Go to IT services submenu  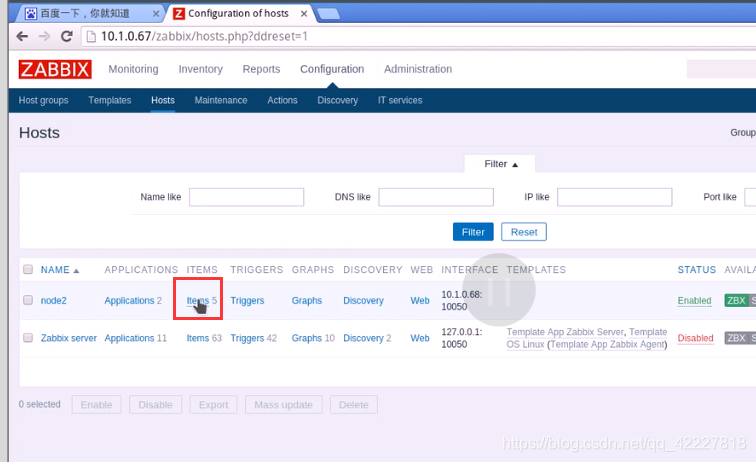[x=400, y=100]
